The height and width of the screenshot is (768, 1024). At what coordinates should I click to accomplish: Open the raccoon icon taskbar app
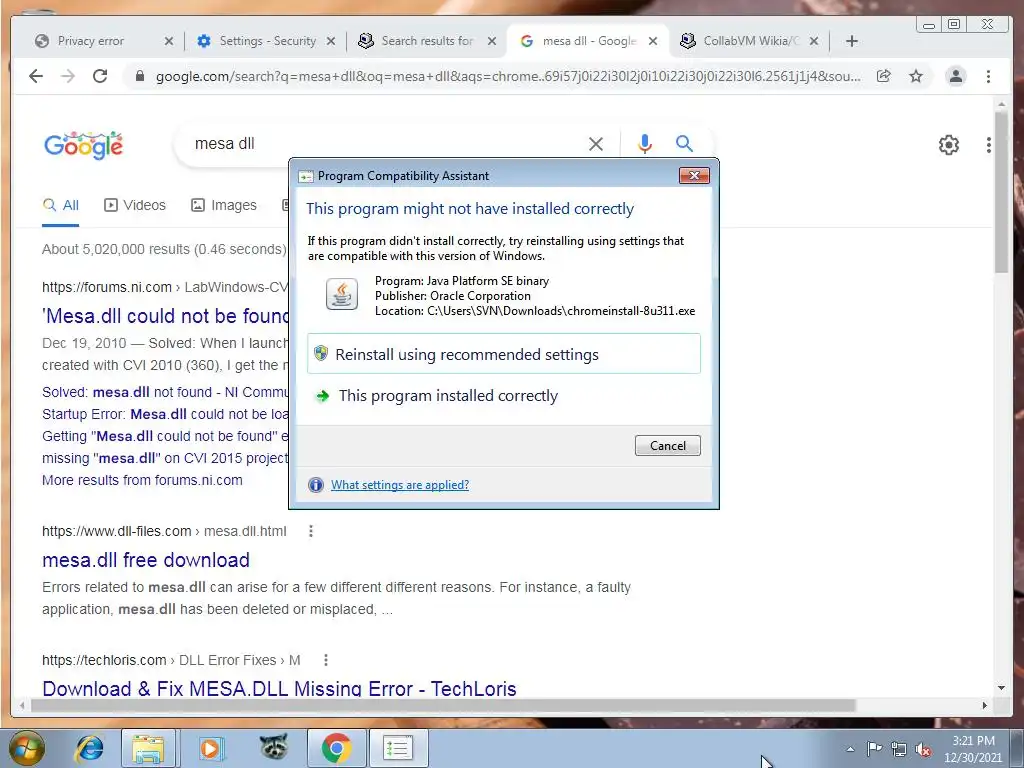274,747
